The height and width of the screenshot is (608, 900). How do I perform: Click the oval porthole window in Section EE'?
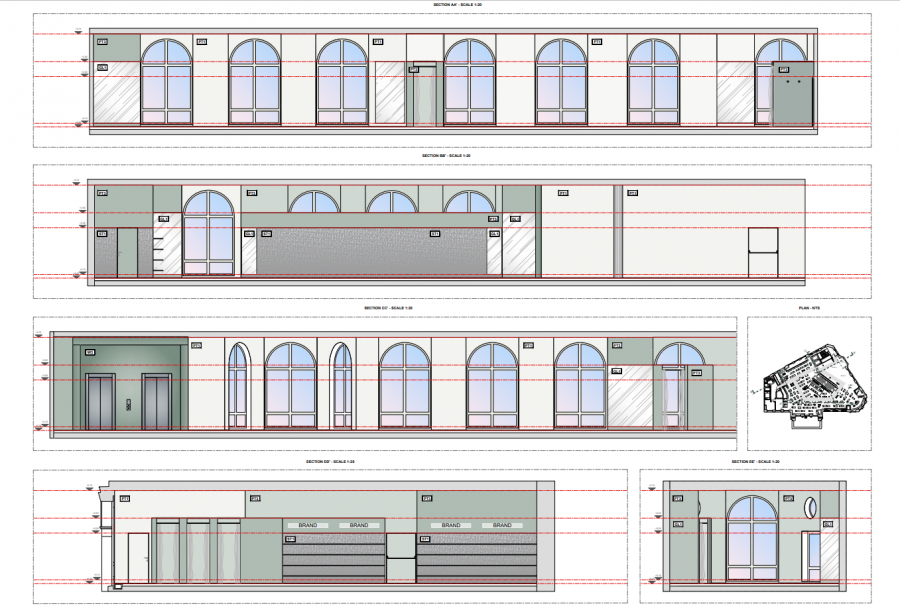point(810,507)
